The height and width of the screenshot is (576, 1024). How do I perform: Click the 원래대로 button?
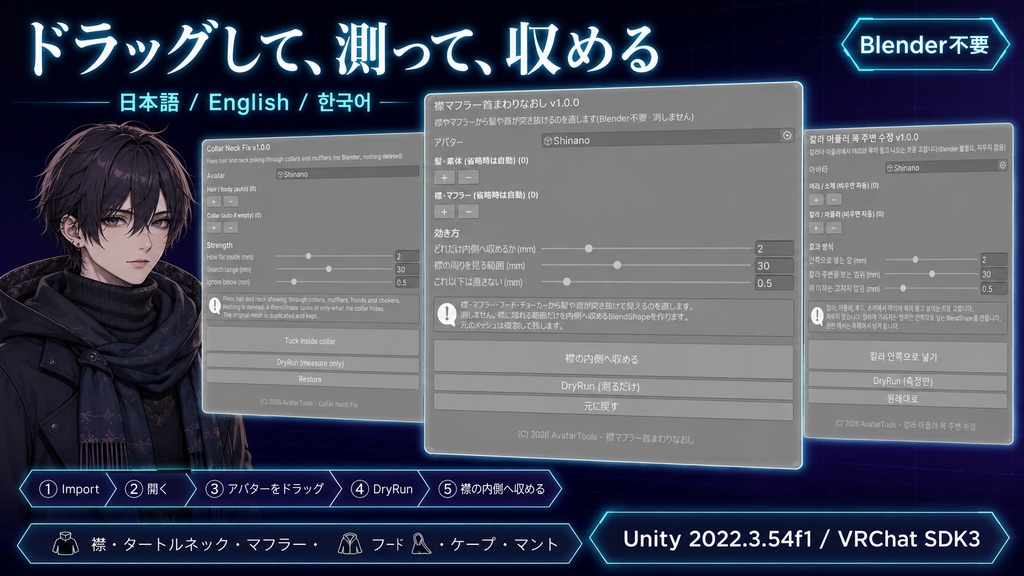pyautogui.click(x=907, y=398)
